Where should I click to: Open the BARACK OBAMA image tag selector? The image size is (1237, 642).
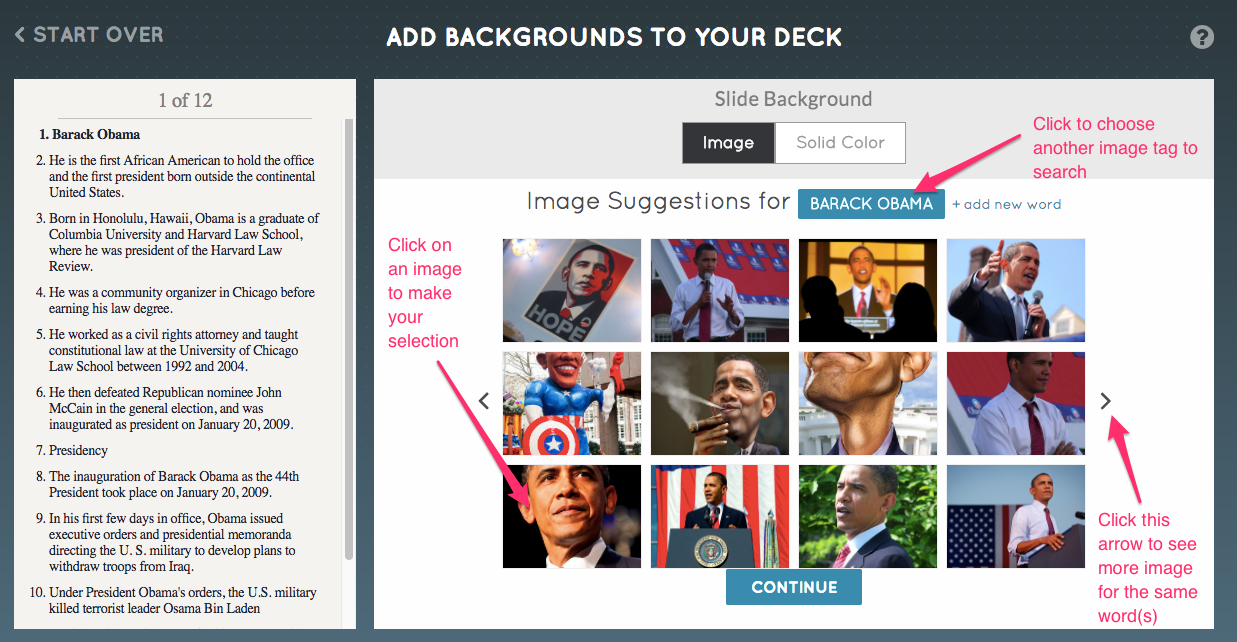tap(871, 204)
